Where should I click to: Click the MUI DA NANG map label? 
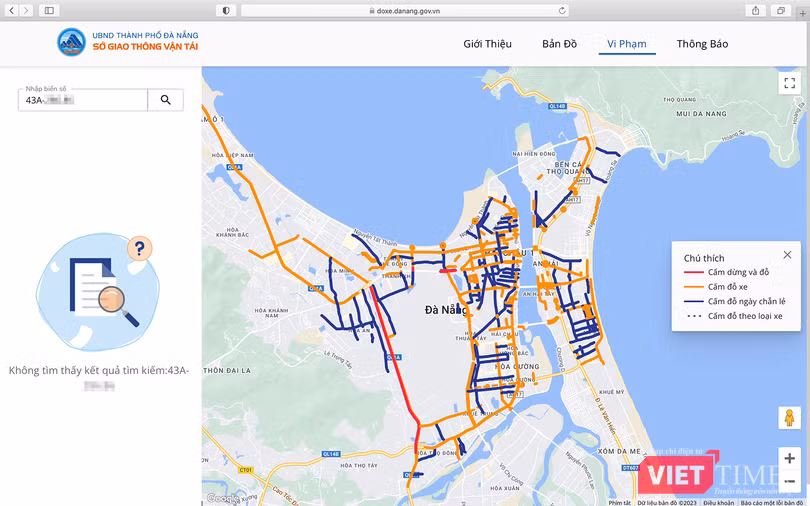tap(702, 114)
